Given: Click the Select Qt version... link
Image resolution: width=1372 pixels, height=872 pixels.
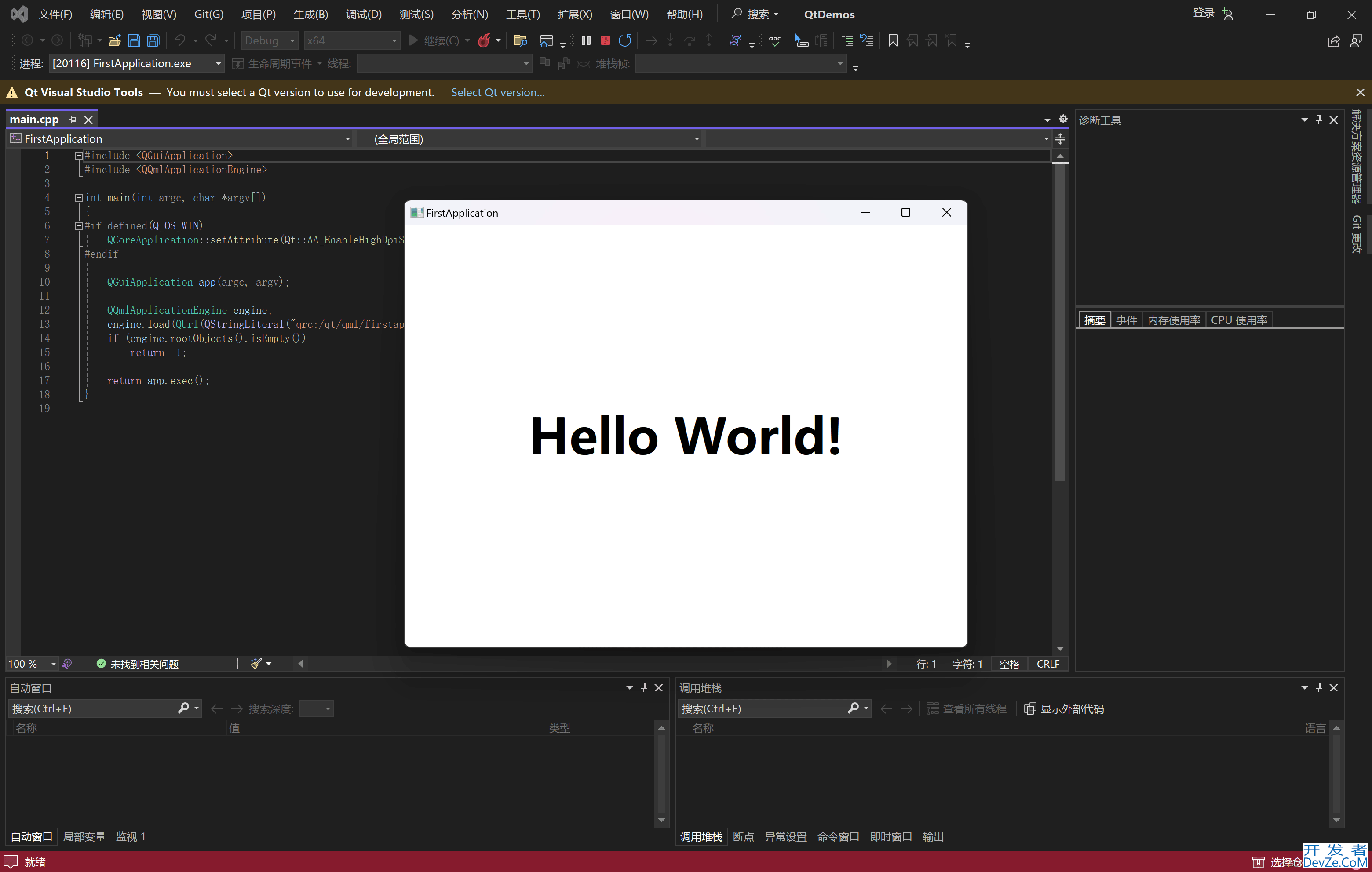Looking at the screenshot, I should (497, 92).
